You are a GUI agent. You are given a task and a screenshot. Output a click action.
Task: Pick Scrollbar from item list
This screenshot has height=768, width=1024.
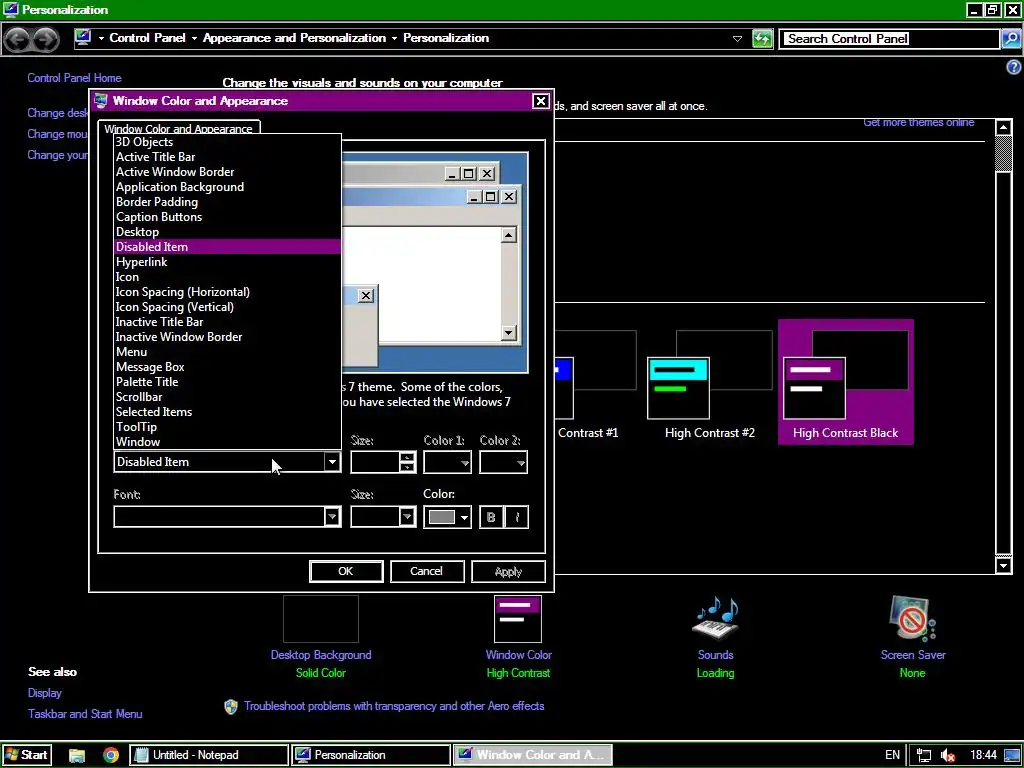(227, 397)
